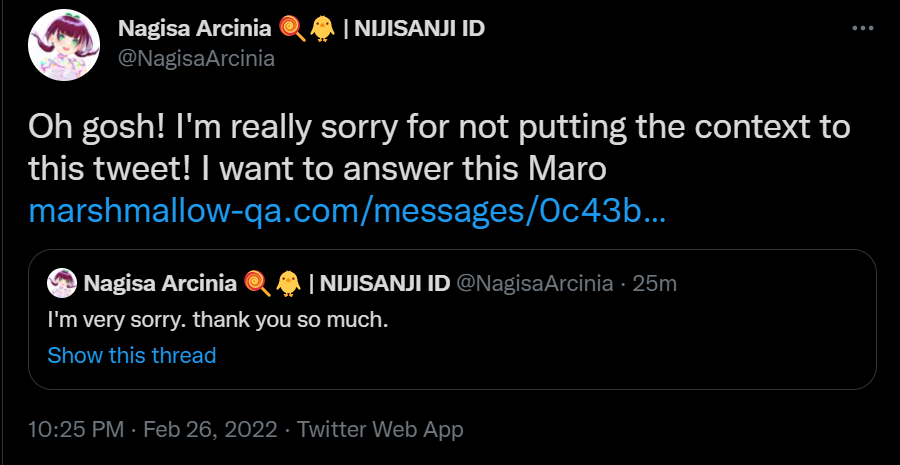
Task: Open the marshmallow-qa.com message link
Action: [x=346, y=213]
